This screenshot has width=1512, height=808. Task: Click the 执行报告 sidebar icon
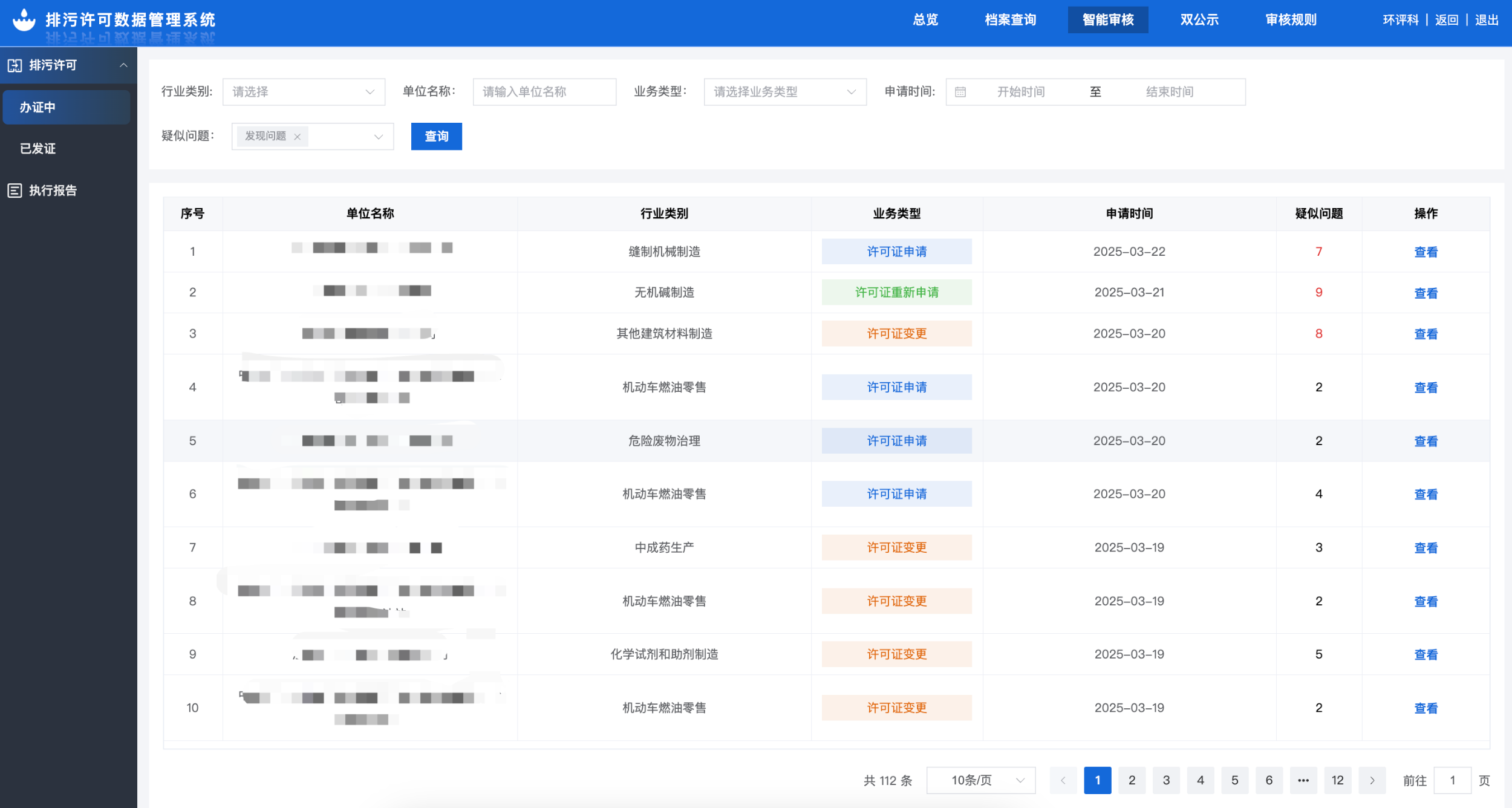(15, 191)
